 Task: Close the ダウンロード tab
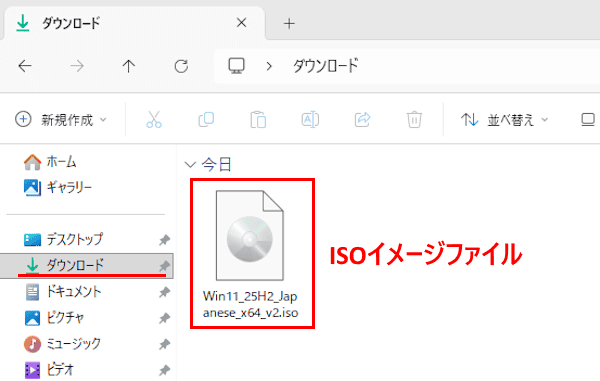pyautogui.click(x=241, y=23)
